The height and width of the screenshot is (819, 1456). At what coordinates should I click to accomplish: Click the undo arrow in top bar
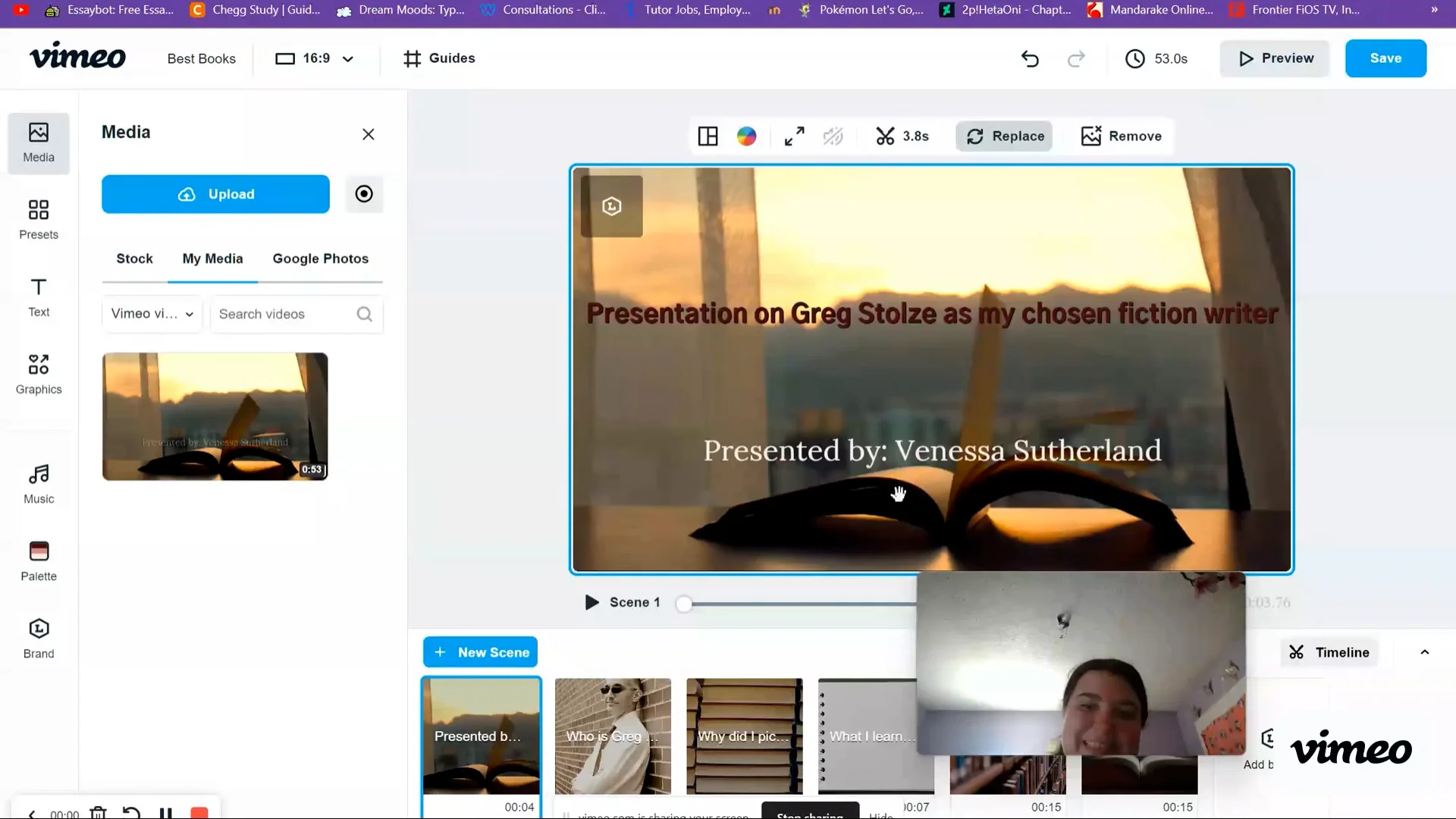click(1030, 58)
